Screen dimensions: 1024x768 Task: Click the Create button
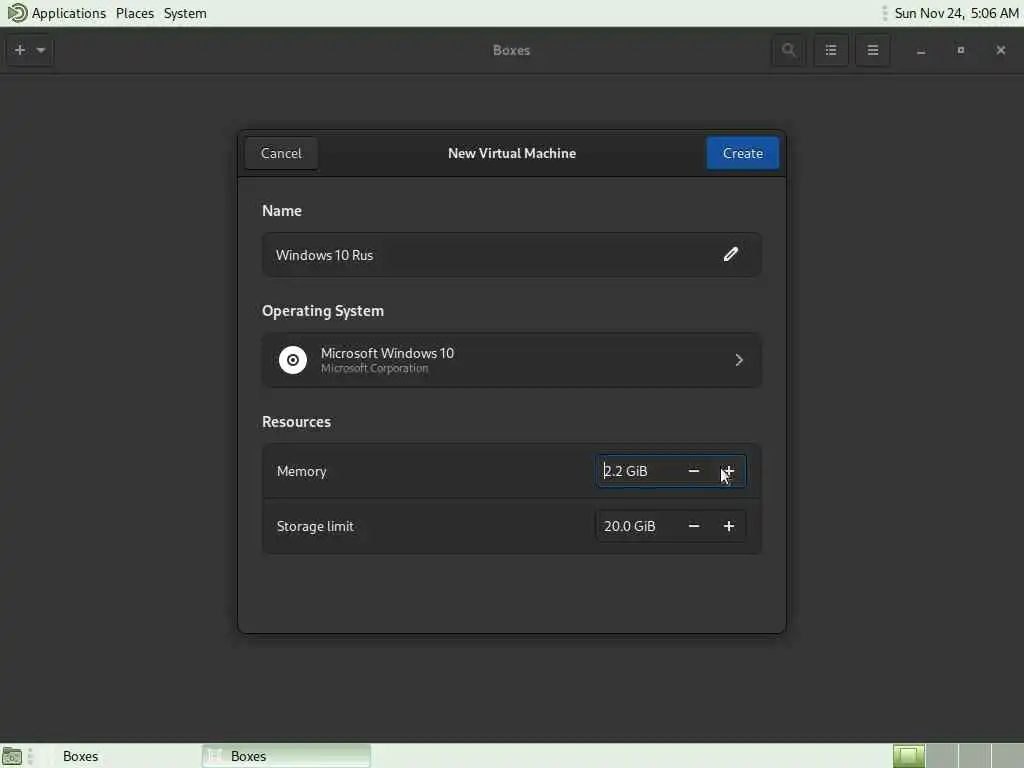(743, 153)
